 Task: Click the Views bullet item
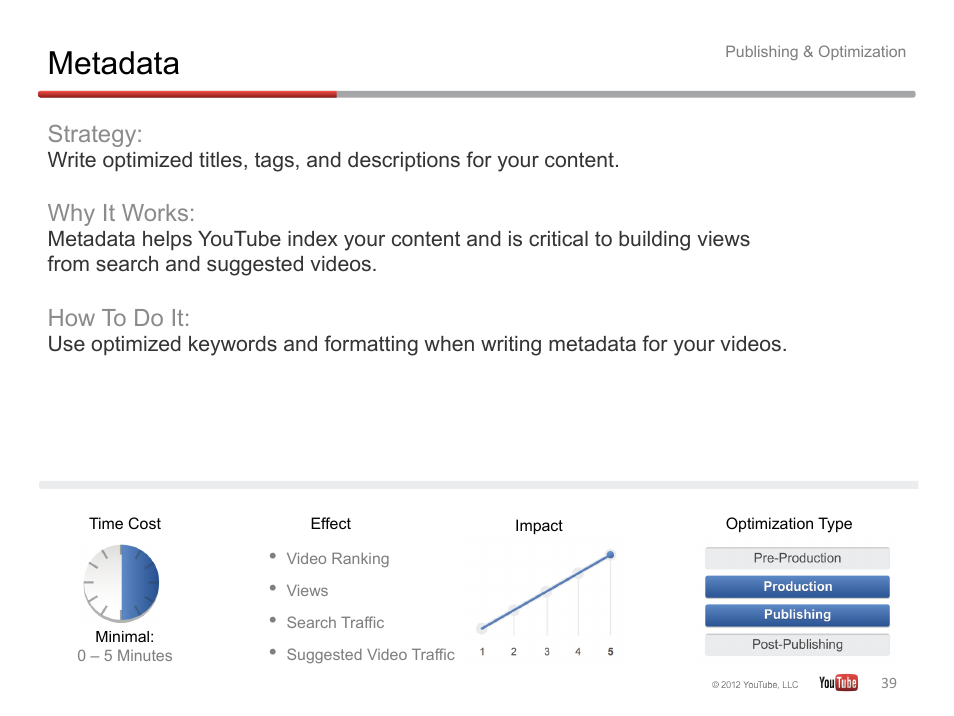tap(307, 591)
